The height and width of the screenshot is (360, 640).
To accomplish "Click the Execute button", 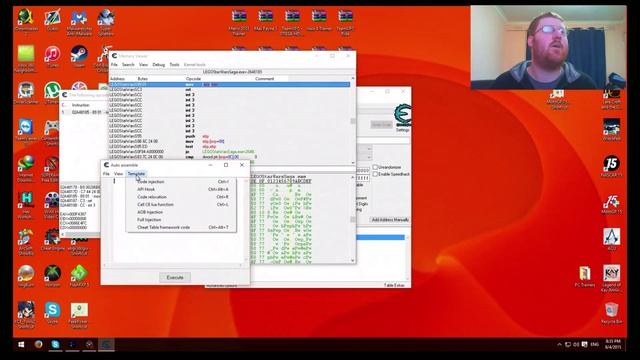I will (x=175, y=278).
